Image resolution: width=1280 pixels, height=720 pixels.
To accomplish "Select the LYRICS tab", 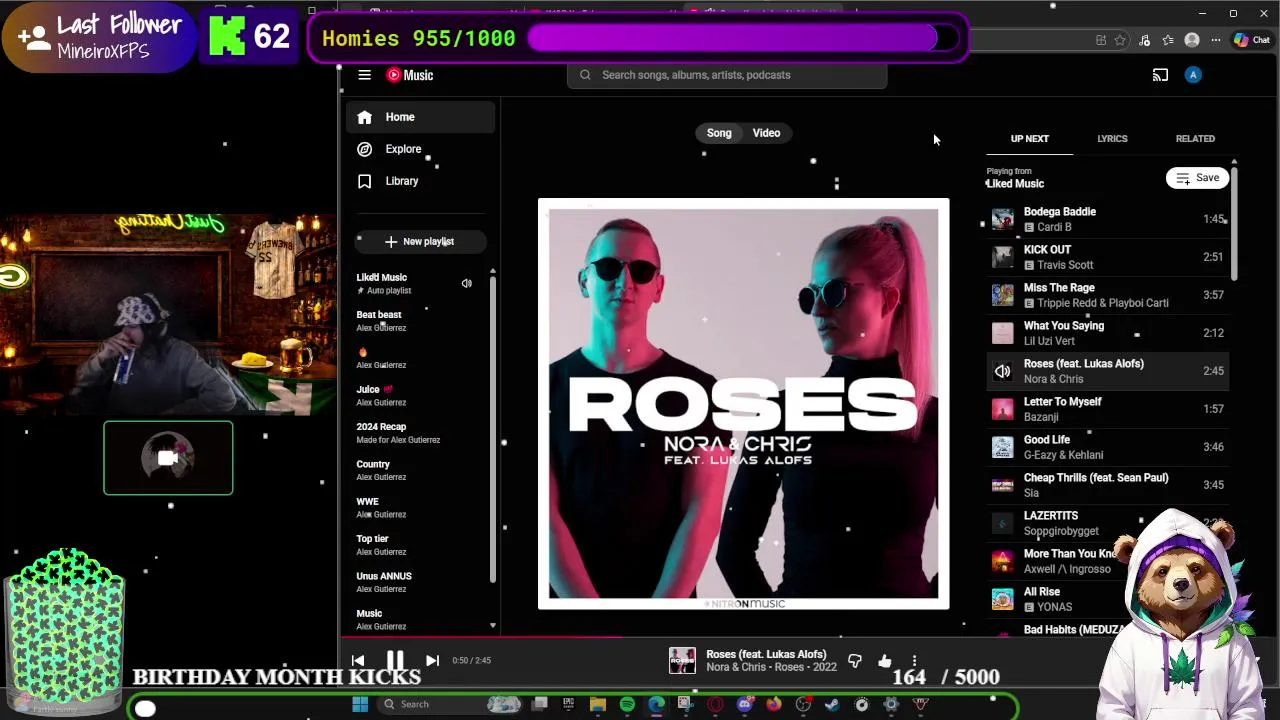I will [1112, 139].
